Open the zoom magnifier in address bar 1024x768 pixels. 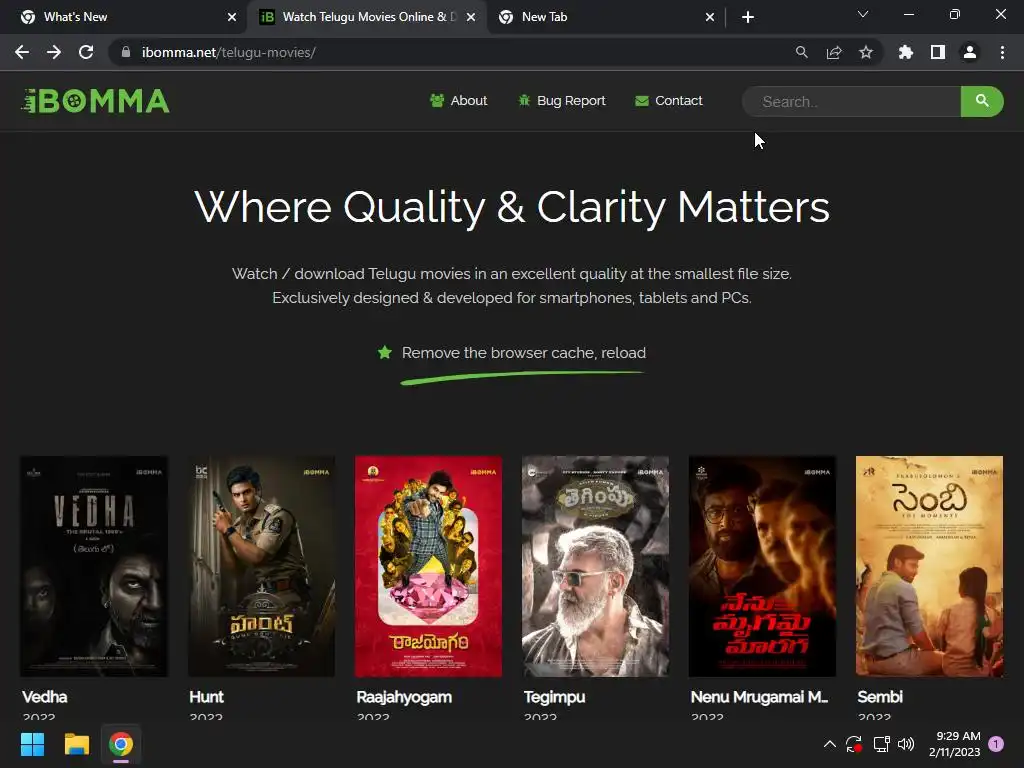[x=801, y=52]
